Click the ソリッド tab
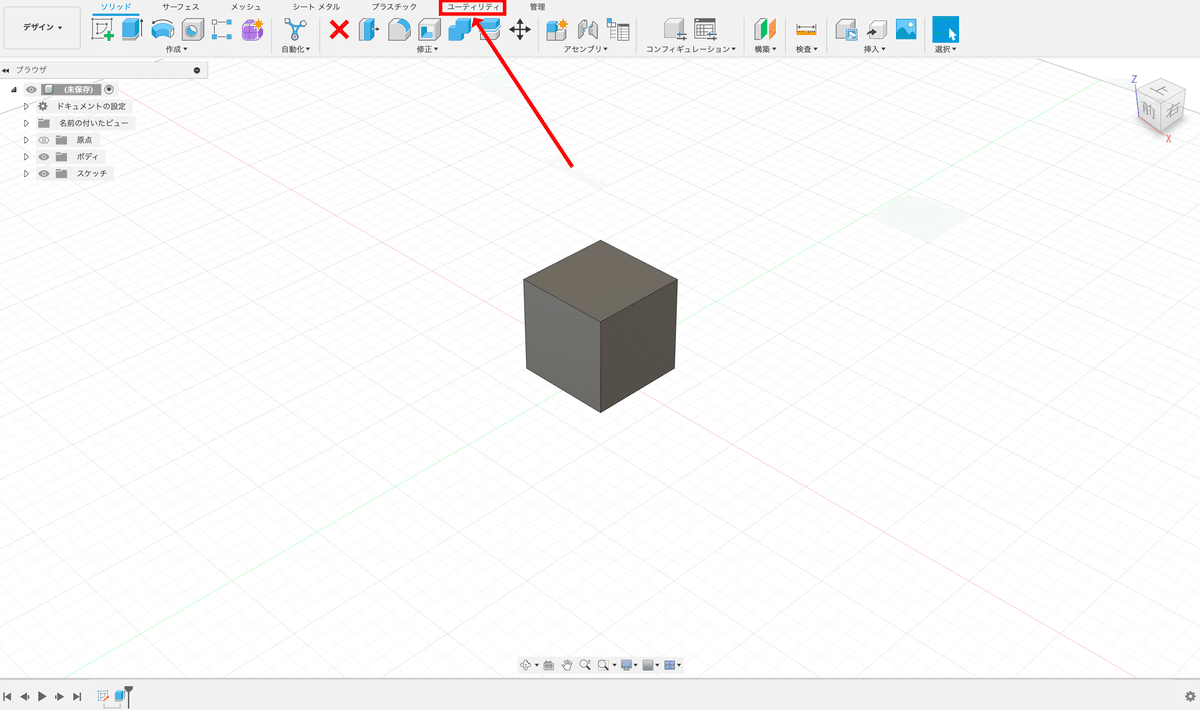This screenshot has height=710, width=1200. coord(116,7)
